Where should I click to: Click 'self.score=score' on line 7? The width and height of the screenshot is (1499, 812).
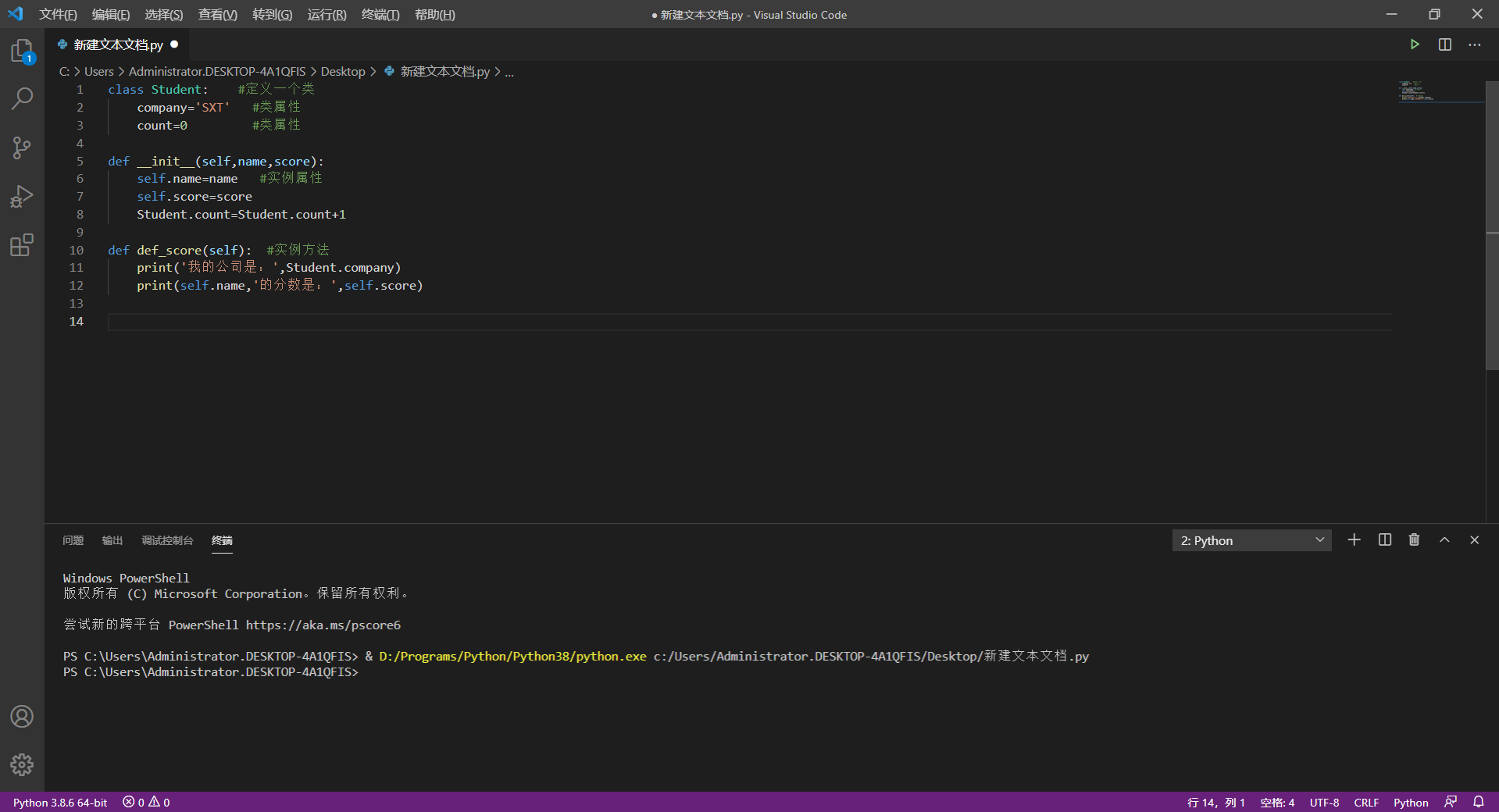(x=195, y=197)
